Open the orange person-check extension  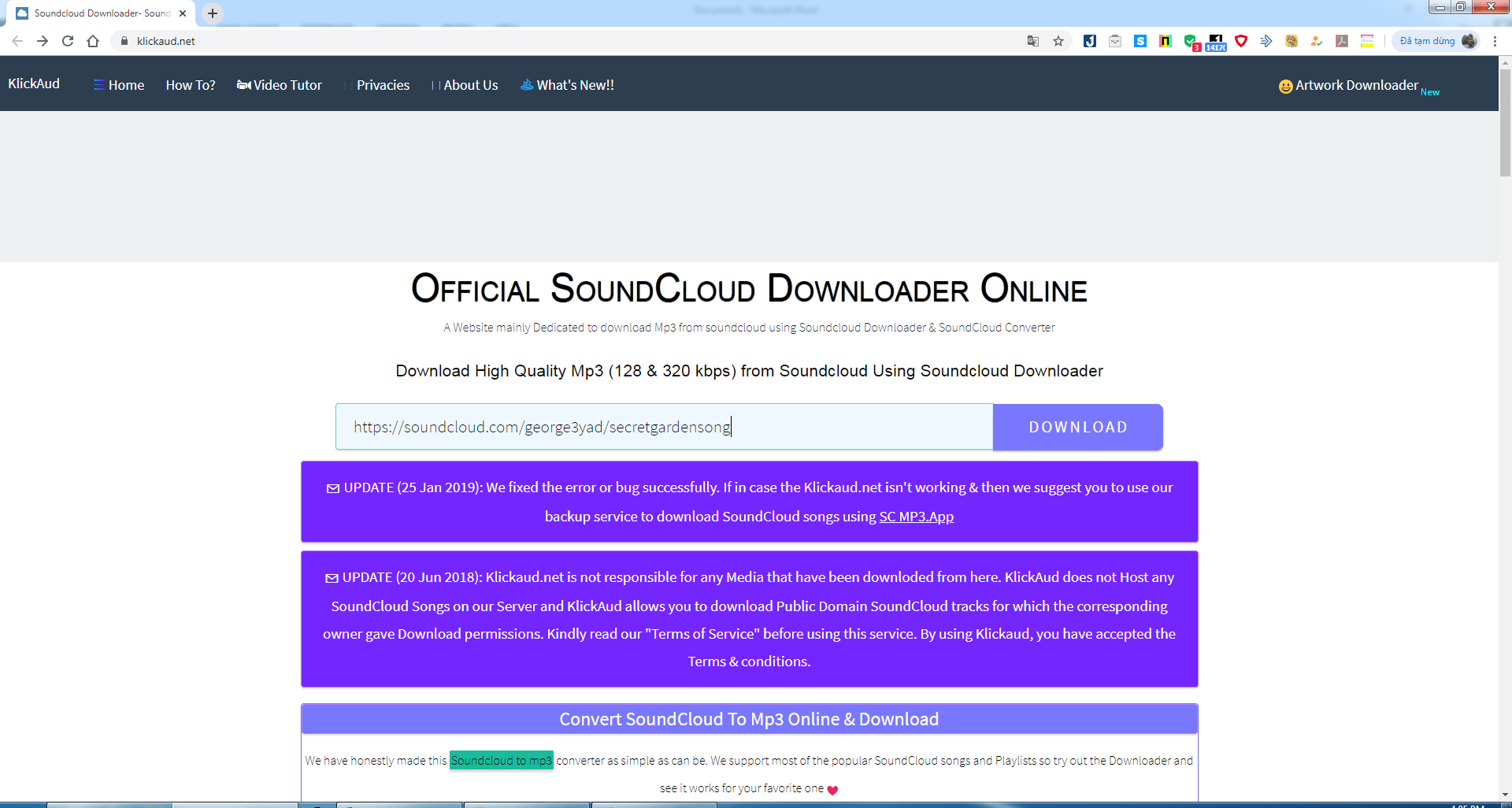(1317, 41)
